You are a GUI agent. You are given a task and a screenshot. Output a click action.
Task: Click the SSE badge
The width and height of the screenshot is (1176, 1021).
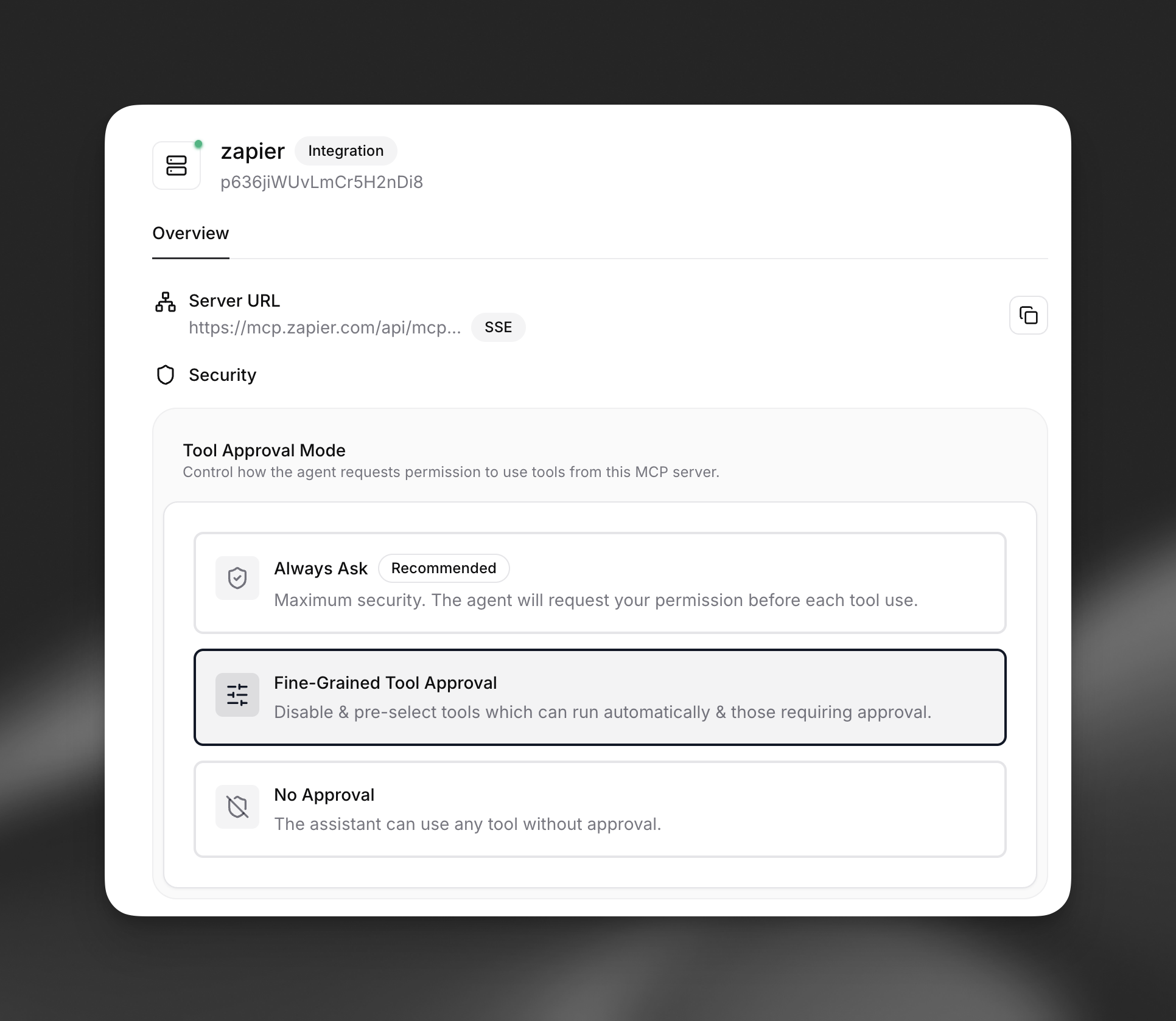[x=498, y=327]
